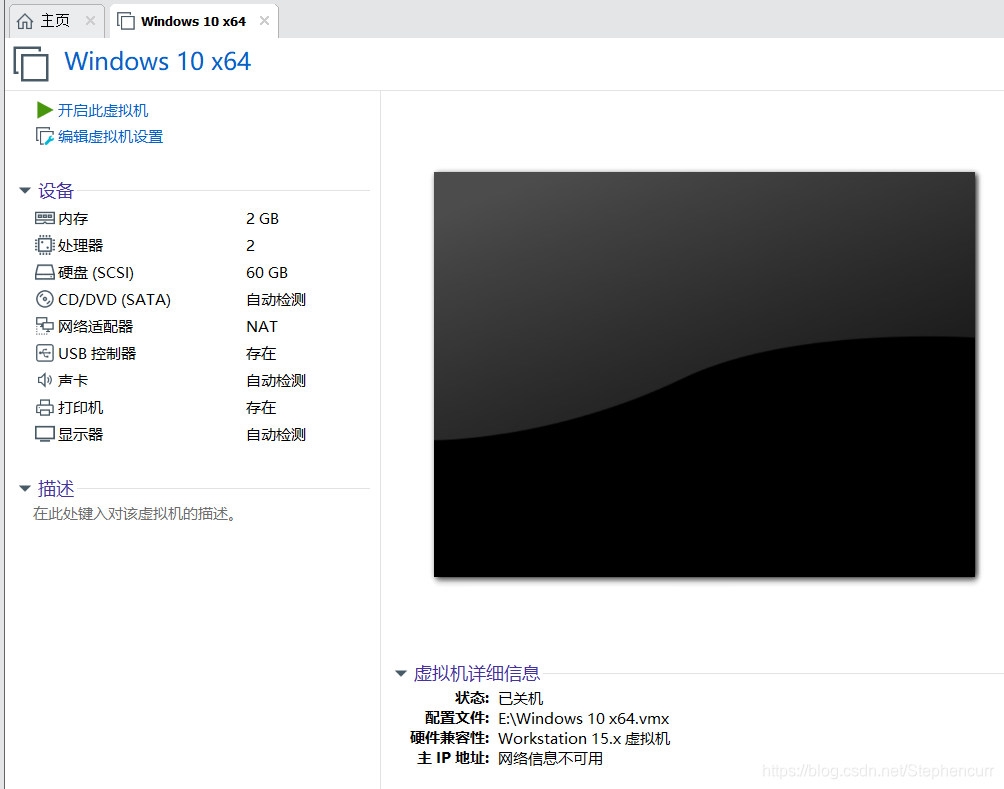The image size is (1004, 789).
Task: Click the display (显示器) monitor icon
Action: click(44, 434)
